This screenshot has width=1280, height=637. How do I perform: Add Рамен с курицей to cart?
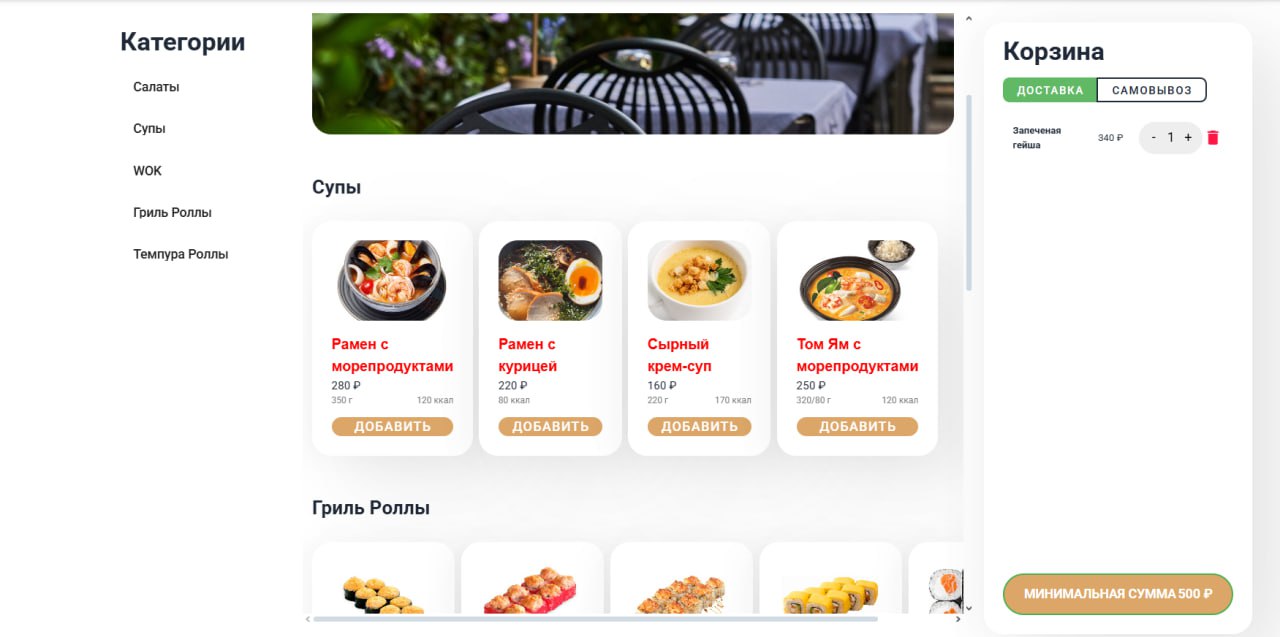(550, 427)
